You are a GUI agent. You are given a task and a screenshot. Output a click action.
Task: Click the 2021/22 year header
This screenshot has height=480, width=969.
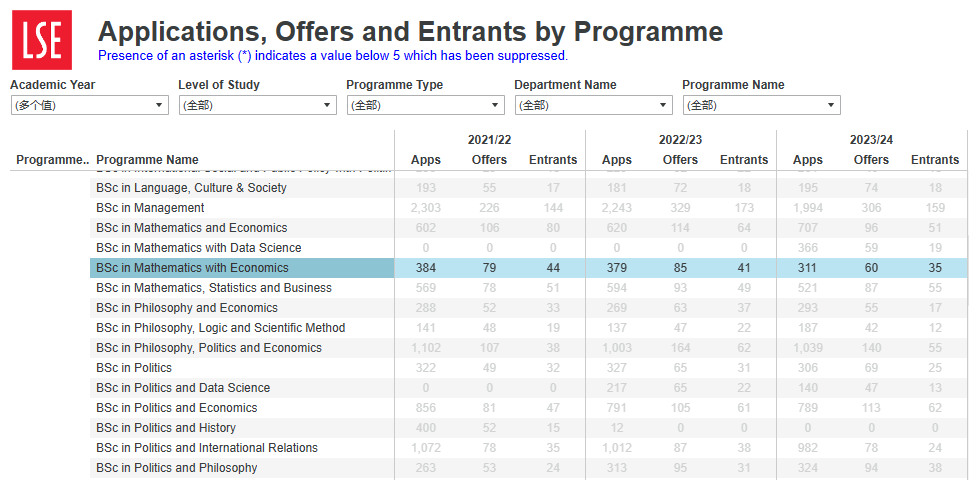[x=489, y=140]
